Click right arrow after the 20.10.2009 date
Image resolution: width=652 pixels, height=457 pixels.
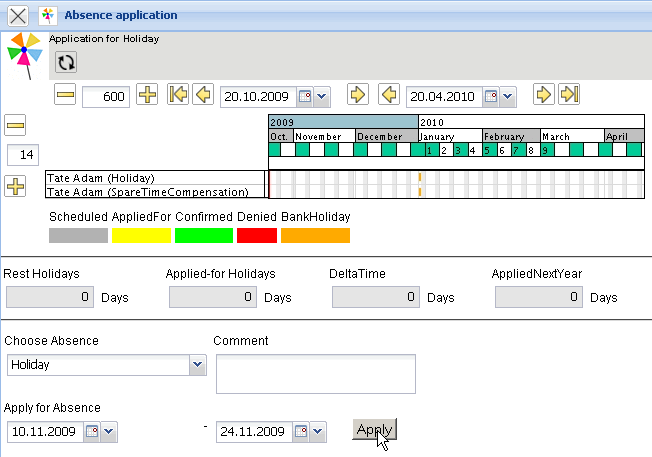(357, 95)
